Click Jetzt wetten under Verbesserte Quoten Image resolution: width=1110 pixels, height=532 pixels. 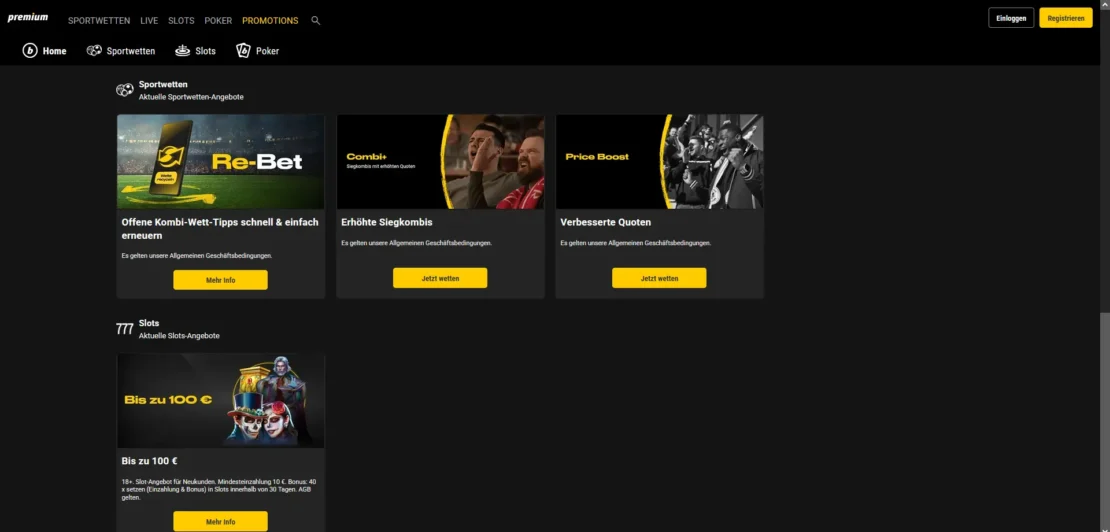659,278
